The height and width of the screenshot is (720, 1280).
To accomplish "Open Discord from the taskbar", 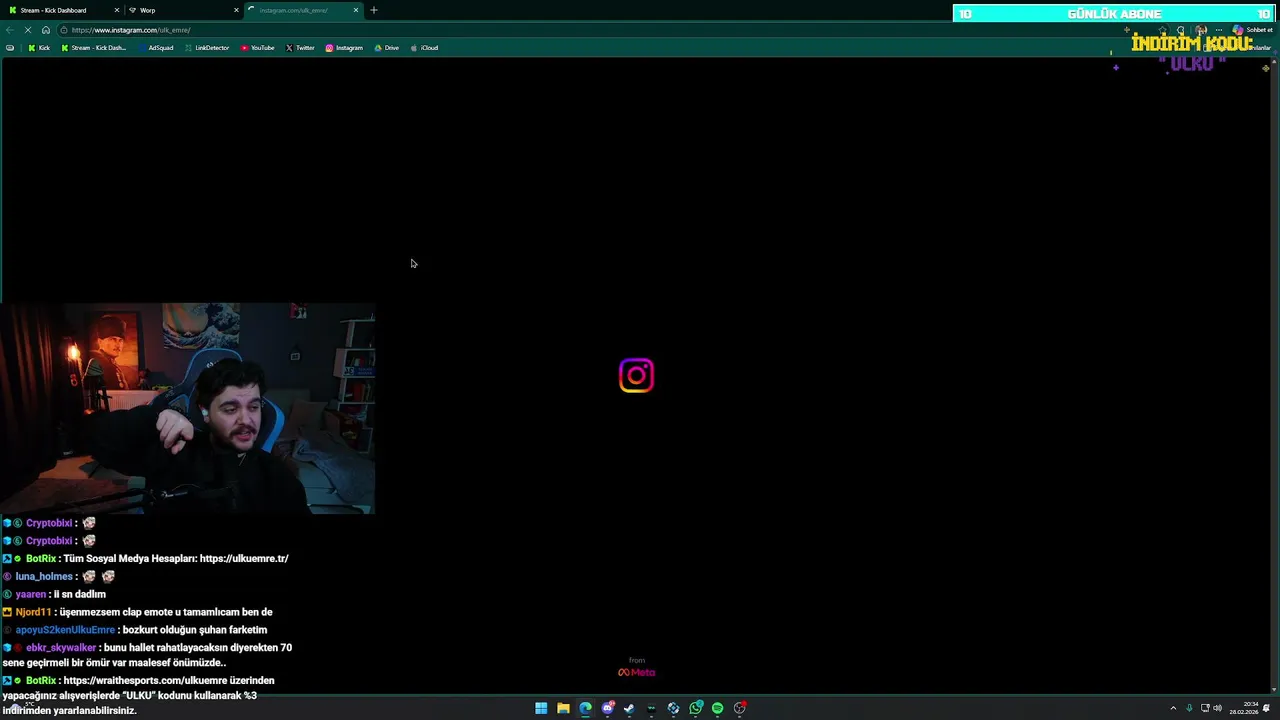I will pos(607,708).
